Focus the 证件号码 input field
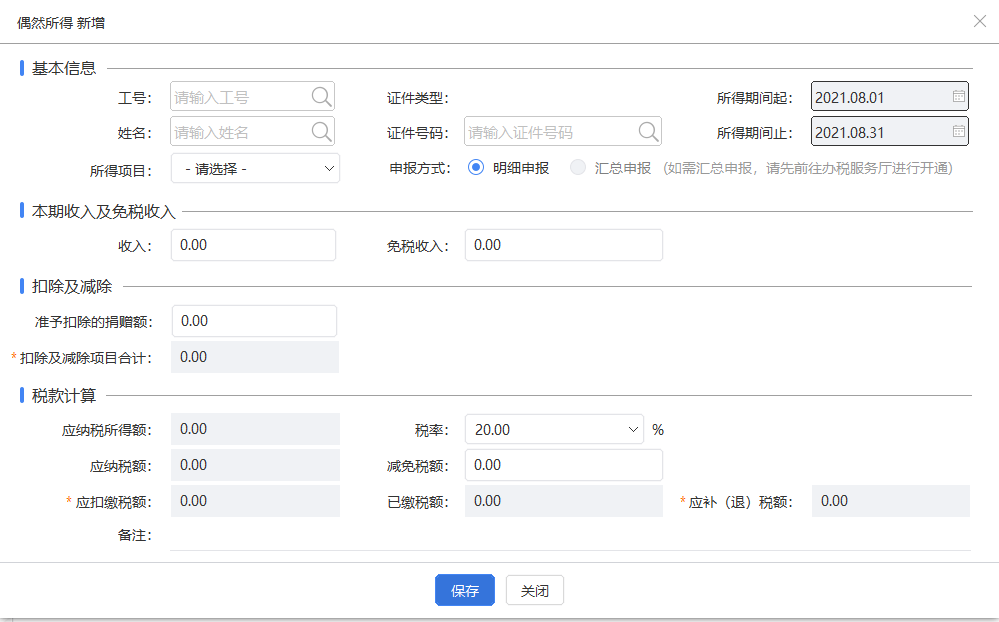The height and width of the screenshot is (622, 999). tap(563, 132)
